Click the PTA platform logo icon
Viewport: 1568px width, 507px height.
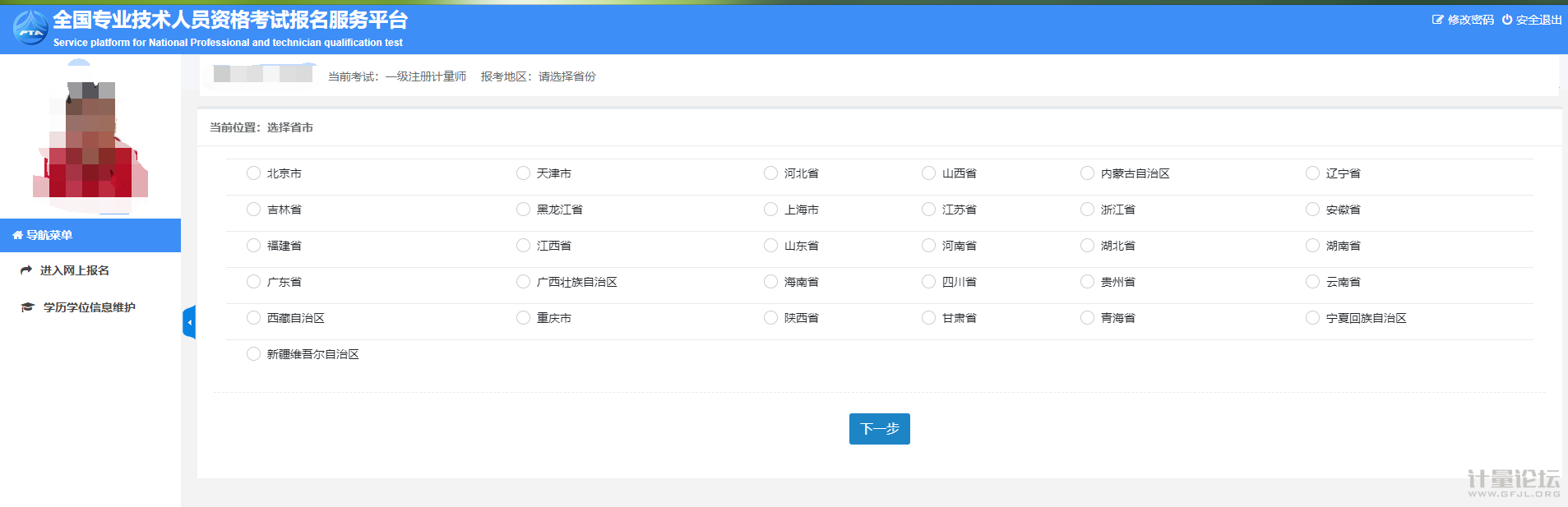pos(30,28)
